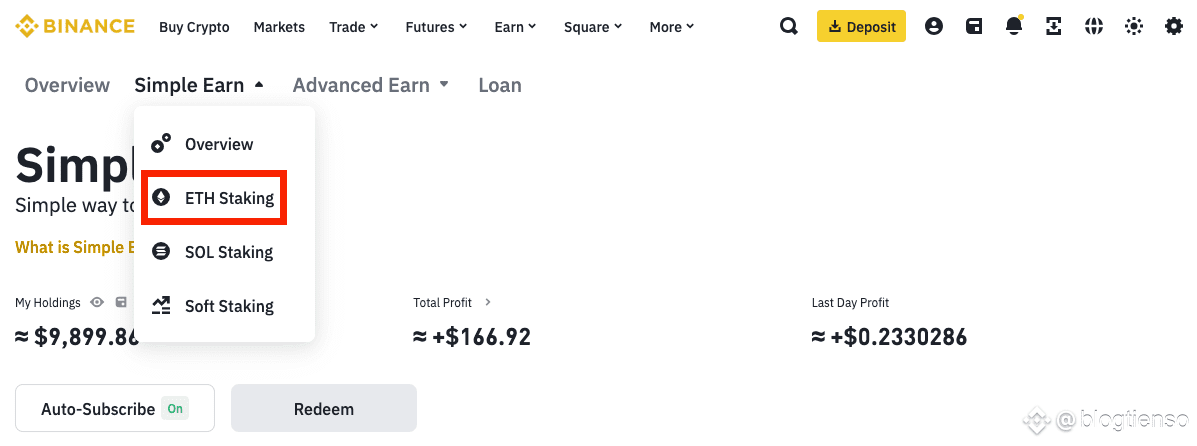Toggle holdings visibility eye icon
Screen dimensions: 1197x446
coord(97,302)
